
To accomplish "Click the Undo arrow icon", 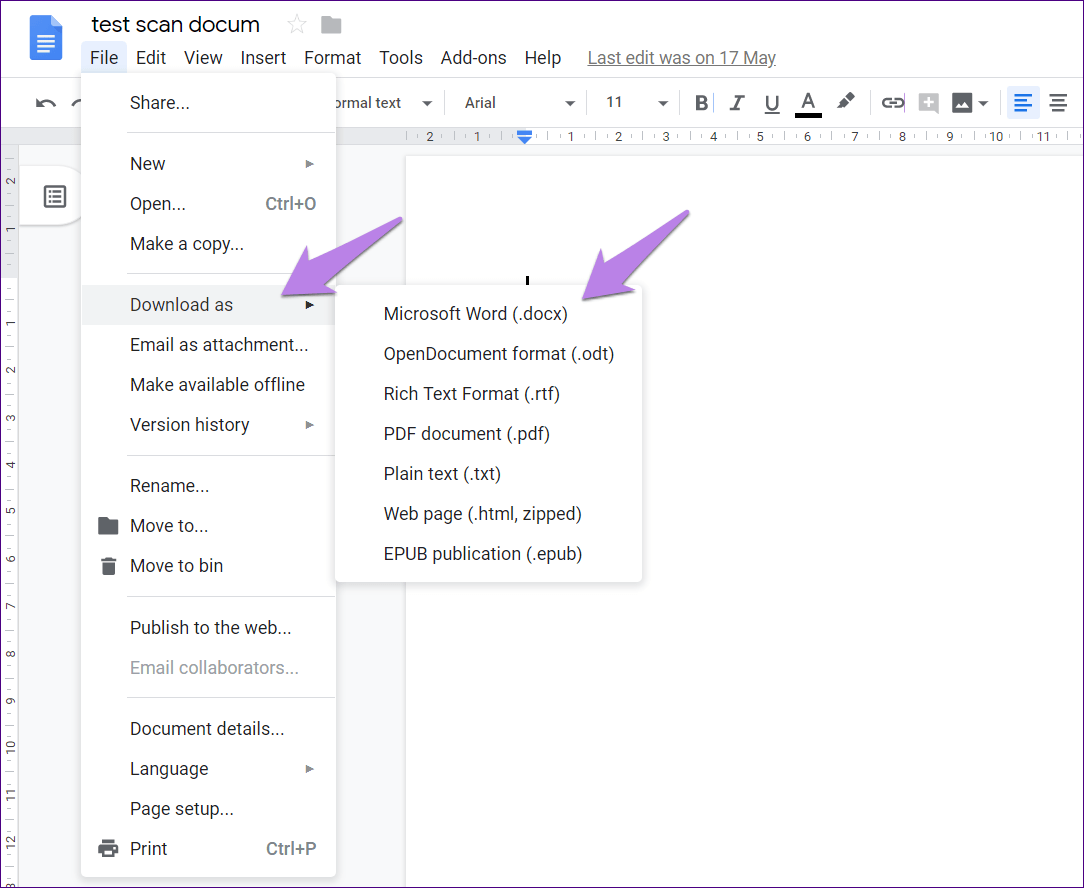I will coord(46,103).
